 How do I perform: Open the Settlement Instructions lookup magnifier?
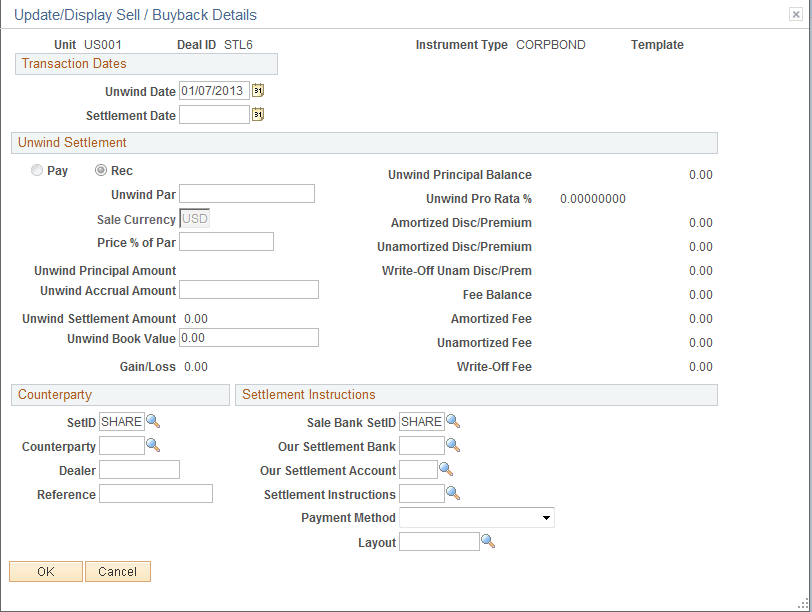[452, 494]
